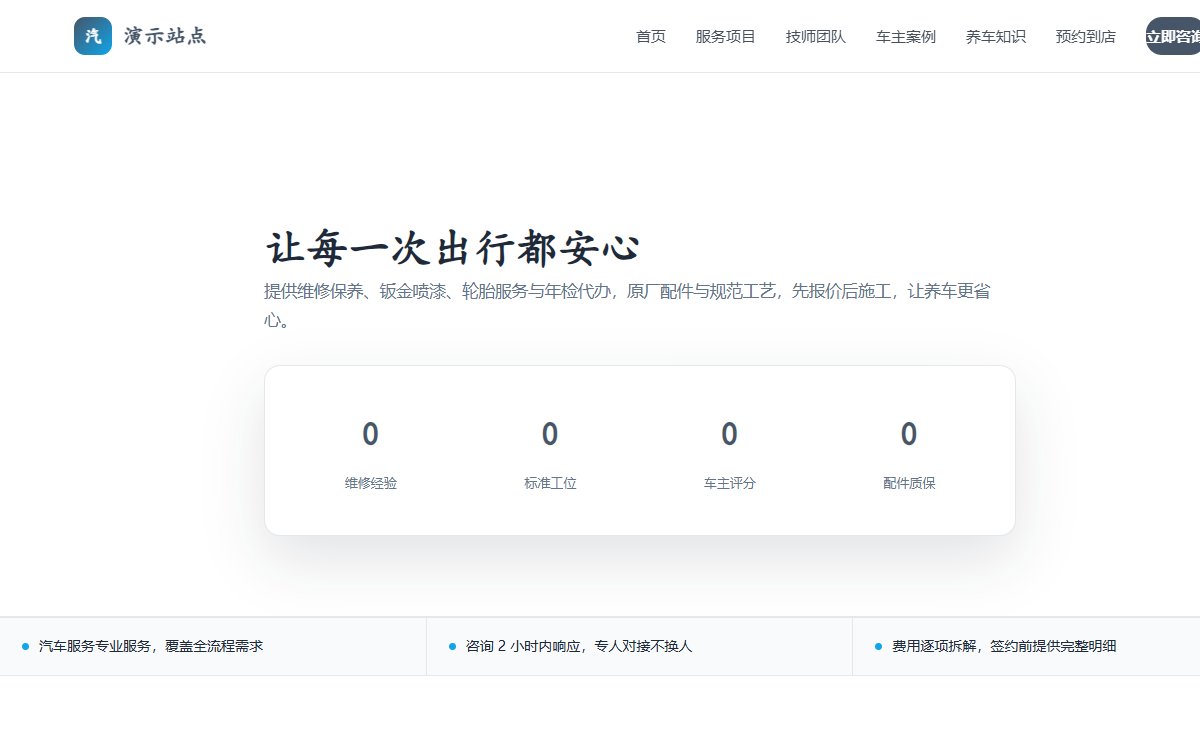1200x750 pixels.
Task: Open 预约到店 nav item
Action: point(1086,37)
